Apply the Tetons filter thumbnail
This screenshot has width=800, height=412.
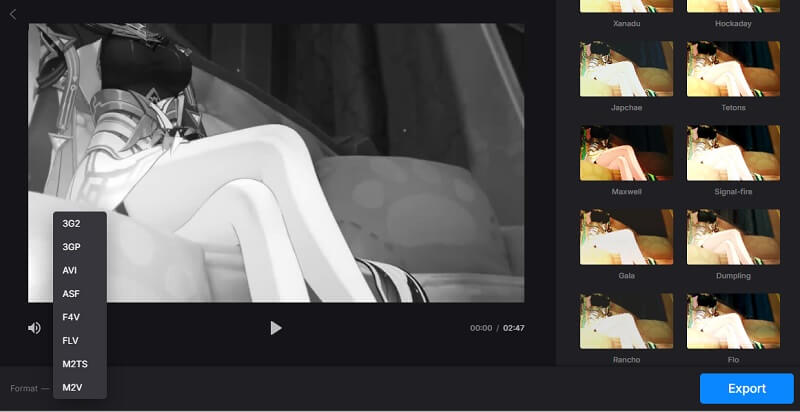tap(733, 67)
